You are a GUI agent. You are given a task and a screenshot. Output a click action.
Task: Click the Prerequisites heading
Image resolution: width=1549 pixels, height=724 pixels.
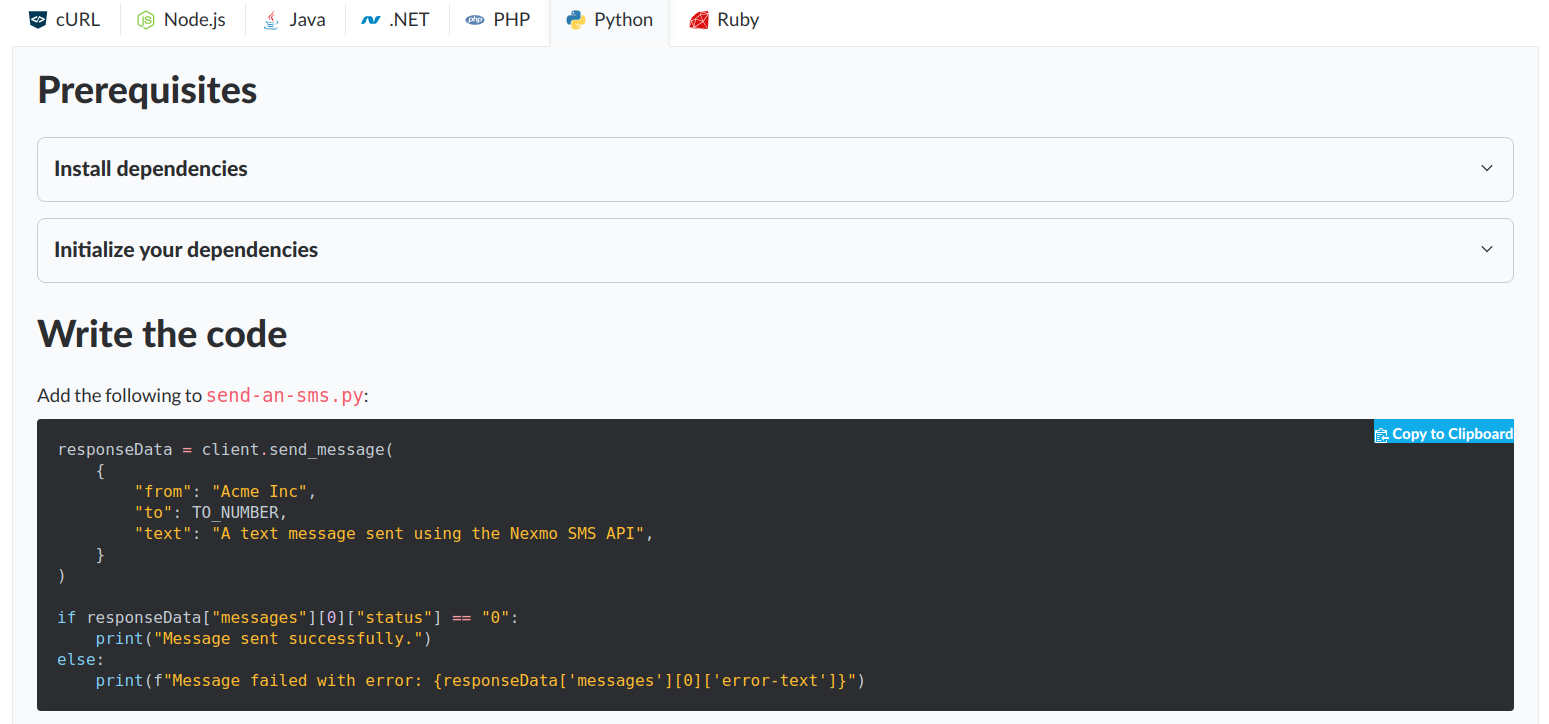click(147, 90)
